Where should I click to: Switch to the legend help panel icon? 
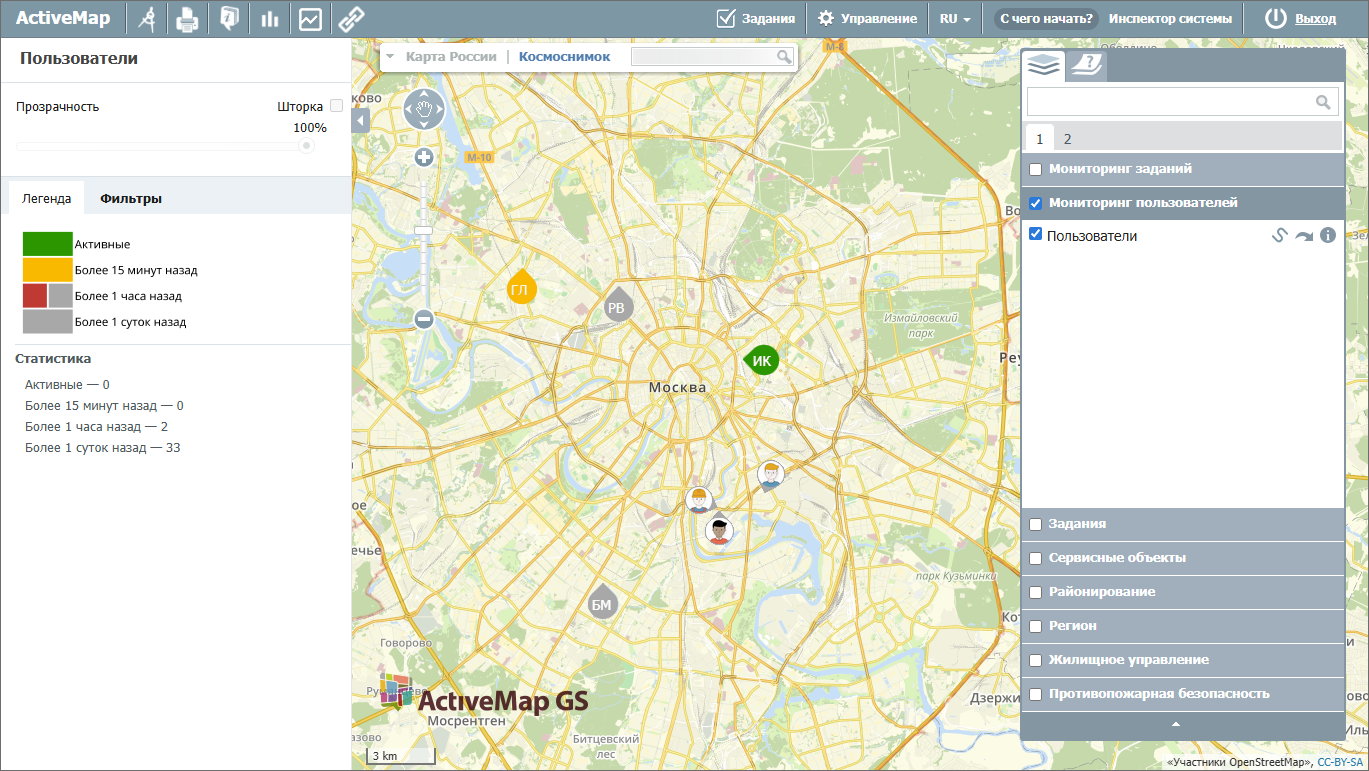pyautogui.click(x=1086, y=66)
